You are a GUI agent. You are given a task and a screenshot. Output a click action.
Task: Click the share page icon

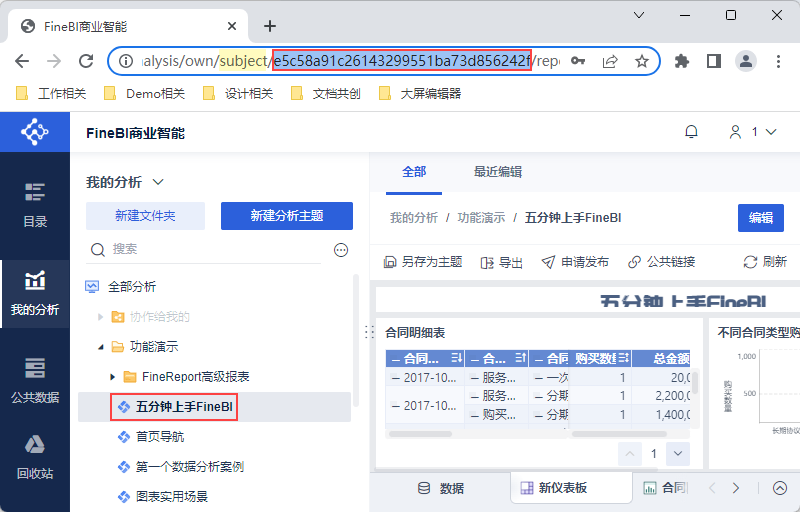pos(610,61)
